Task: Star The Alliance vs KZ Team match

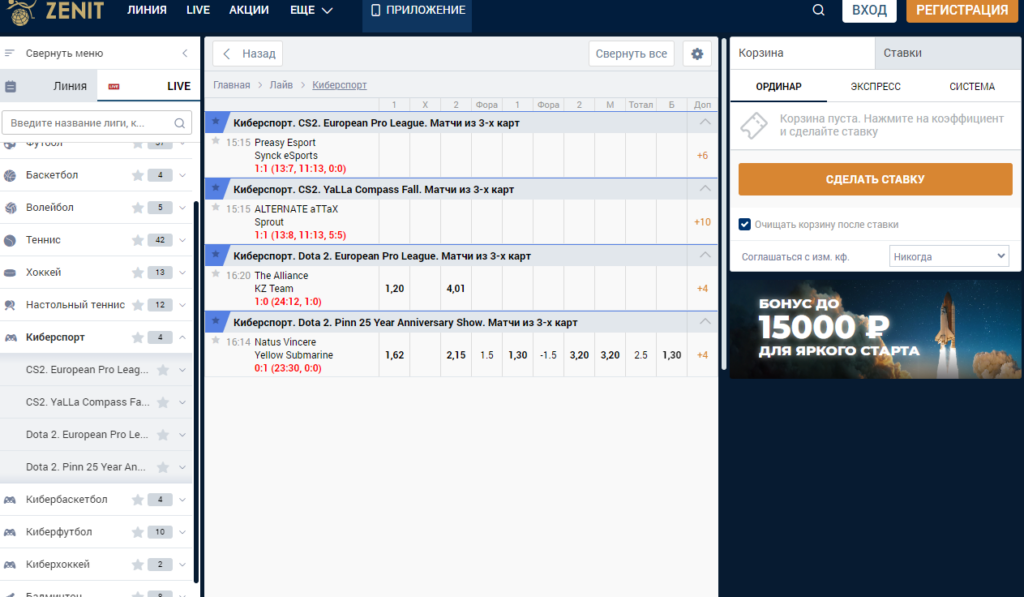Action: pyautogui.click(x=216, y=274)
